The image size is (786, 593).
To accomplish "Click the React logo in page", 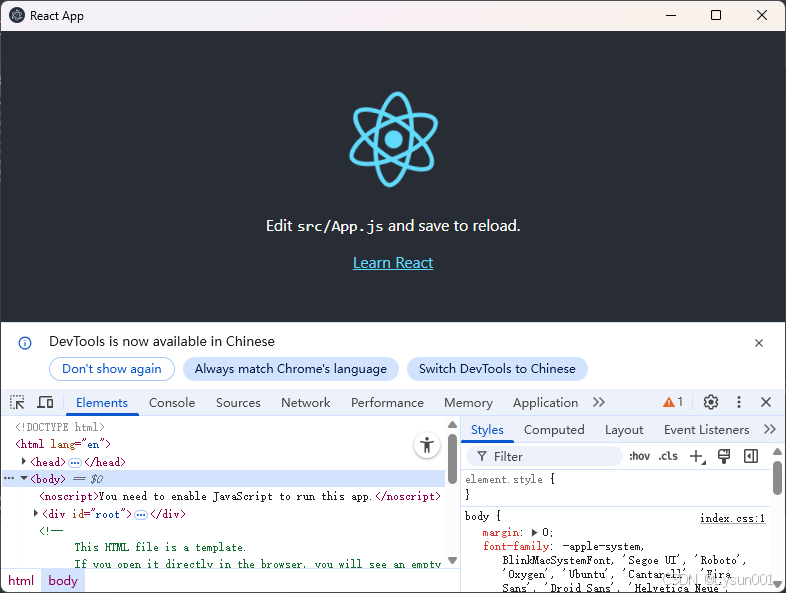I will (393, 139).
